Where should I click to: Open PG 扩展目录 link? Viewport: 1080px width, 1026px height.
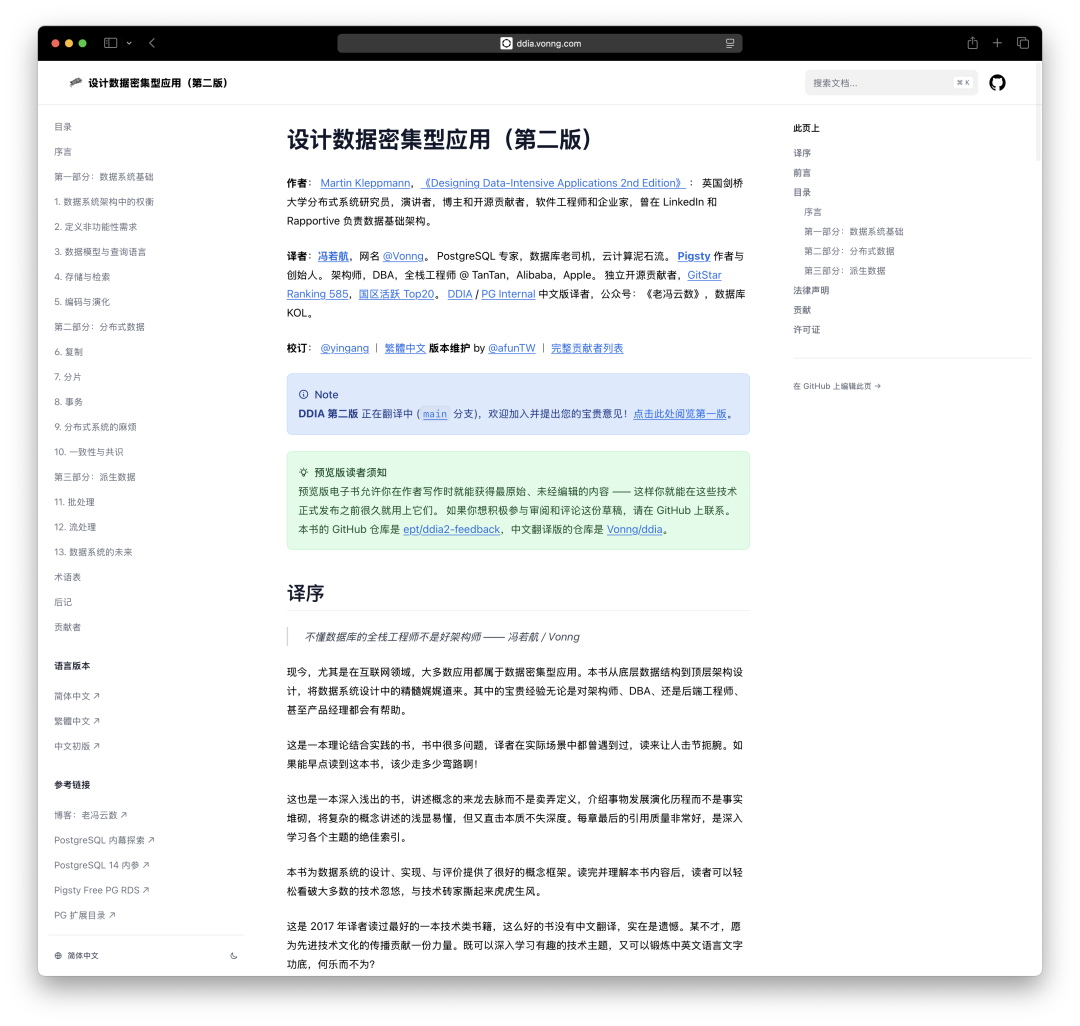pos(85,915)
